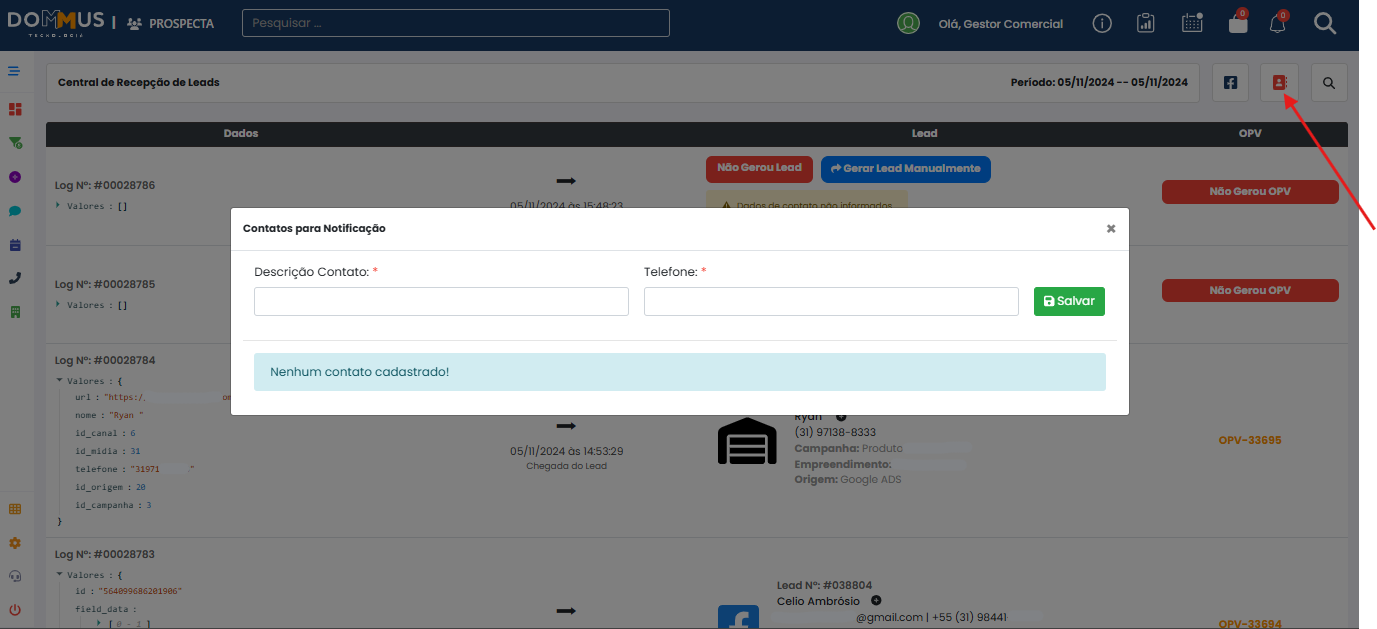Open the info circle icon in header
The height and width of the screenshot is (629, 1377).
[1102, 23]
